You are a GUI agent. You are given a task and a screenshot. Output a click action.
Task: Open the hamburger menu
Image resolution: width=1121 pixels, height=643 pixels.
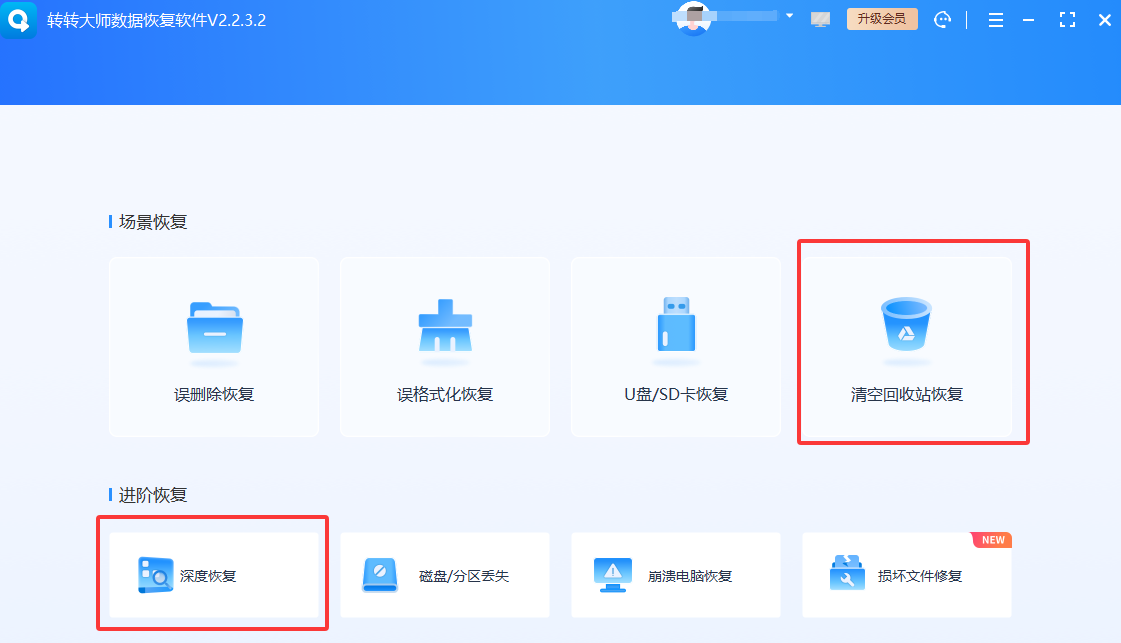click(x=995, y=20)
